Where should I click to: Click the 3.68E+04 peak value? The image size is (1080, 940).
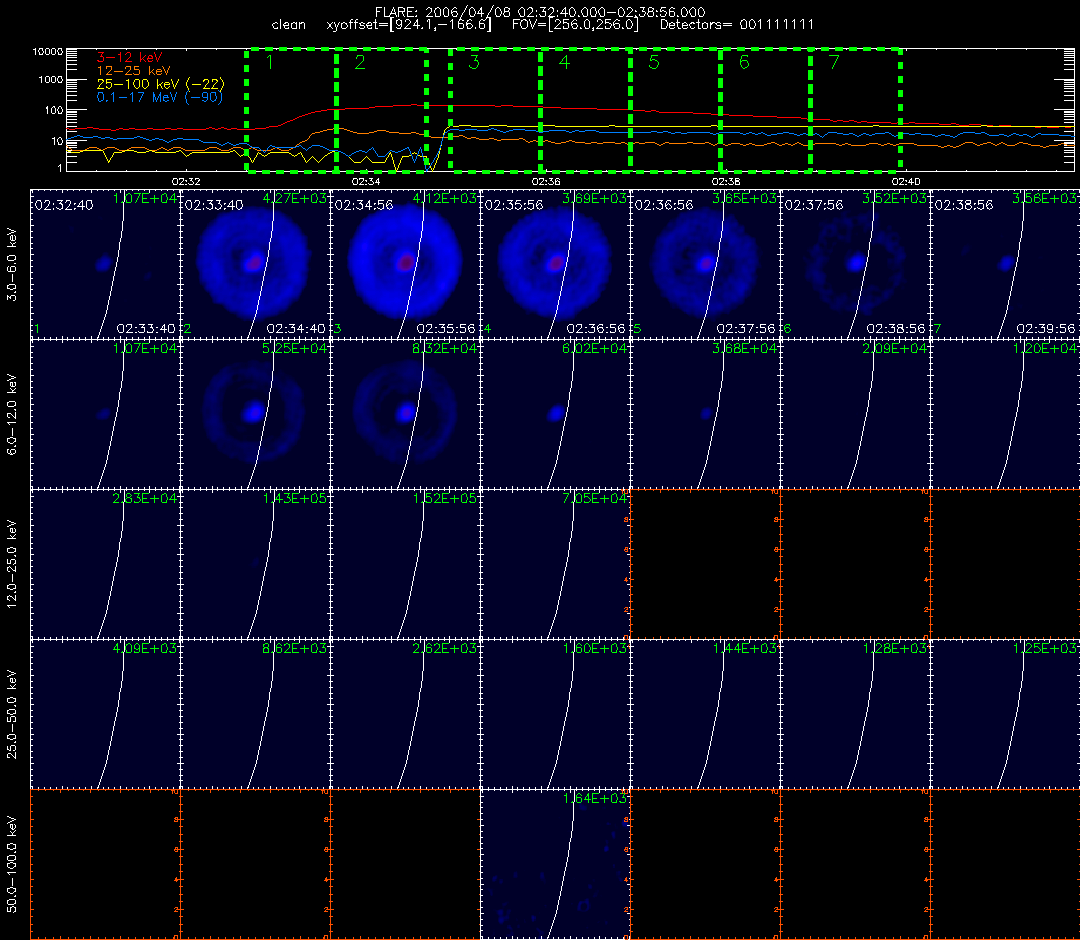coord(745,348)
